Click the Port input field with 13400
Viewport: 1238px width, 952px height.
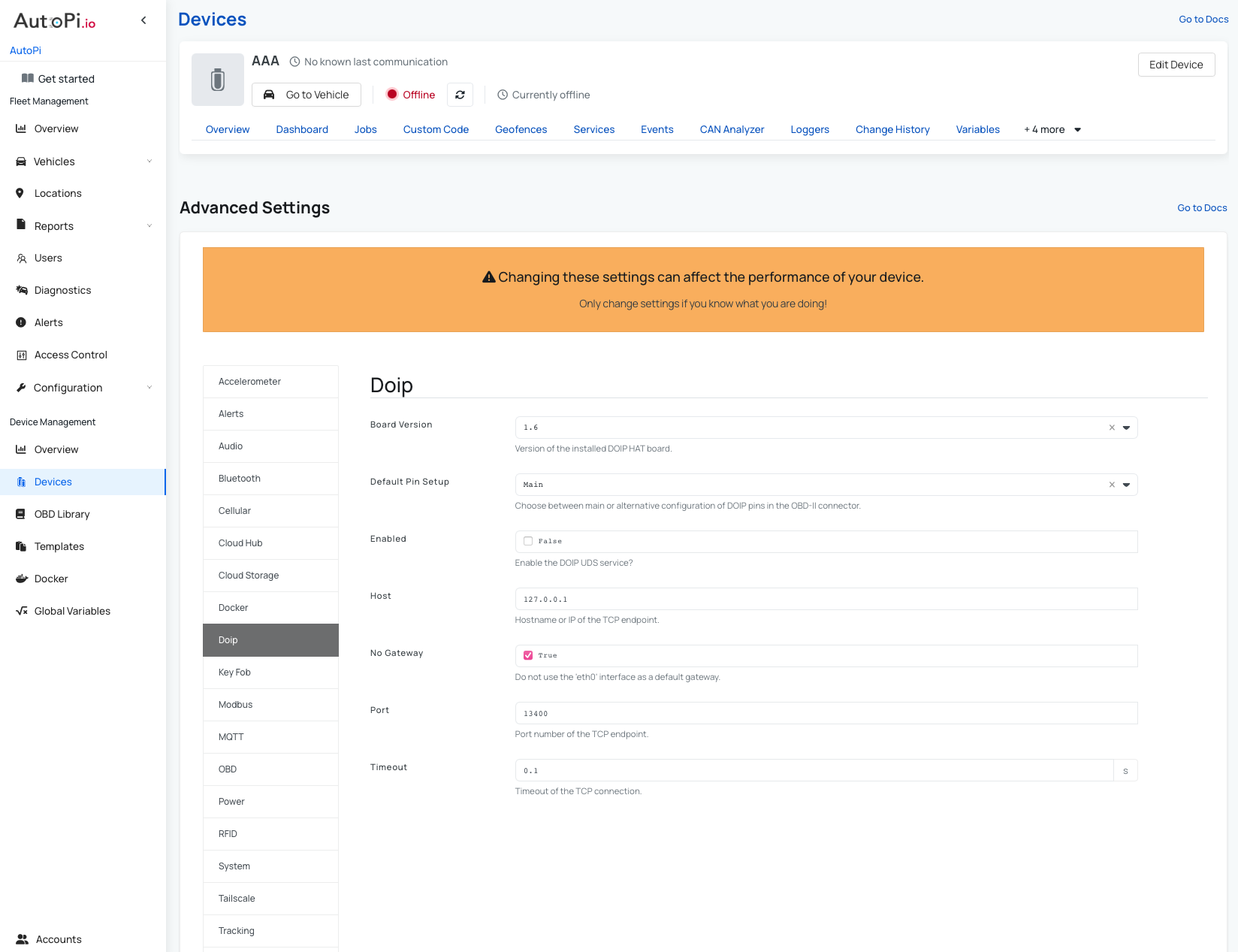click(x=826, y=713)
